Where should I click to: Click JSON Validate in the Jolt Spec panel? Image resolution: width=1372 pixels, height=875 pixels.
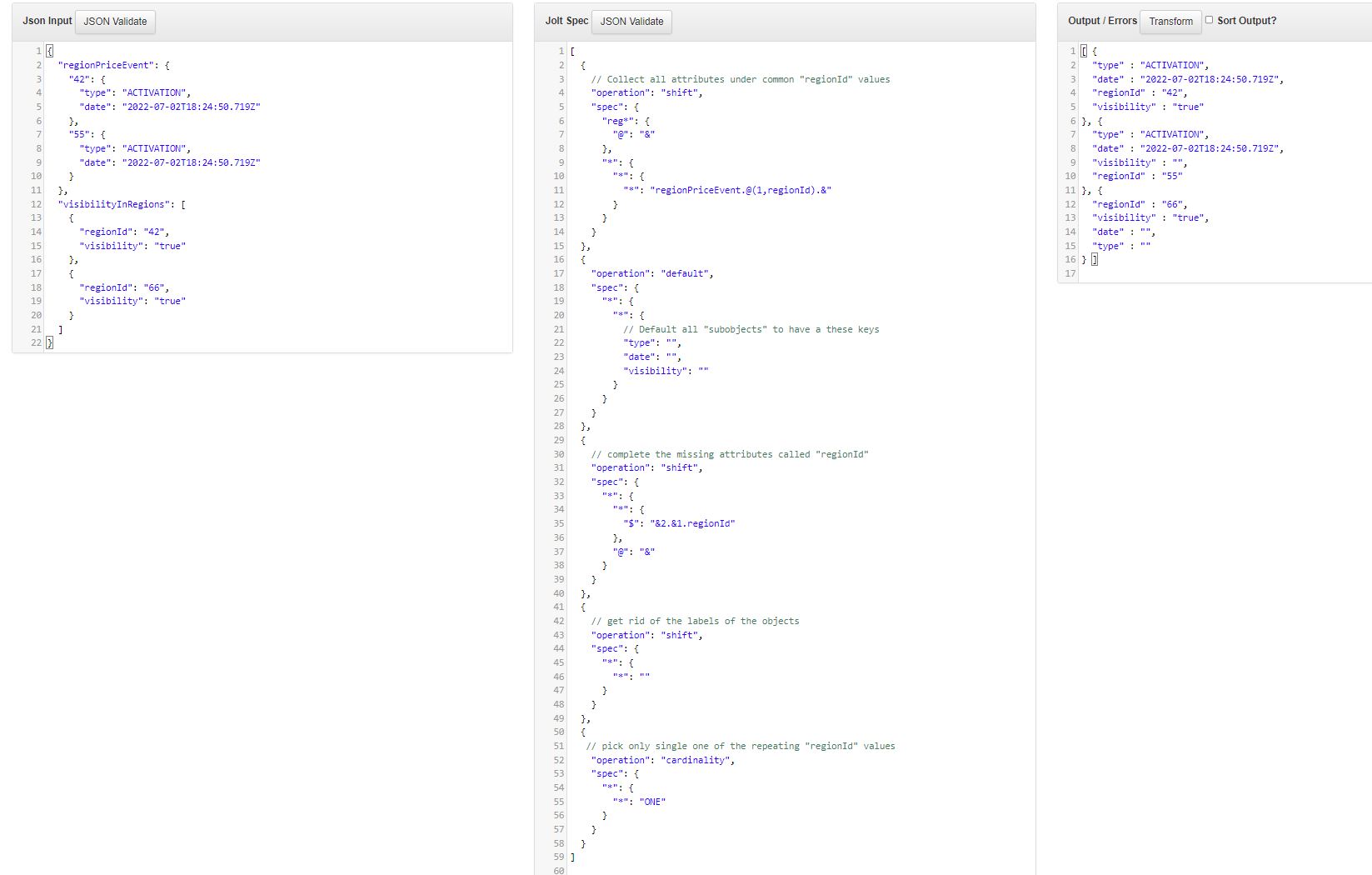point(631,22)
